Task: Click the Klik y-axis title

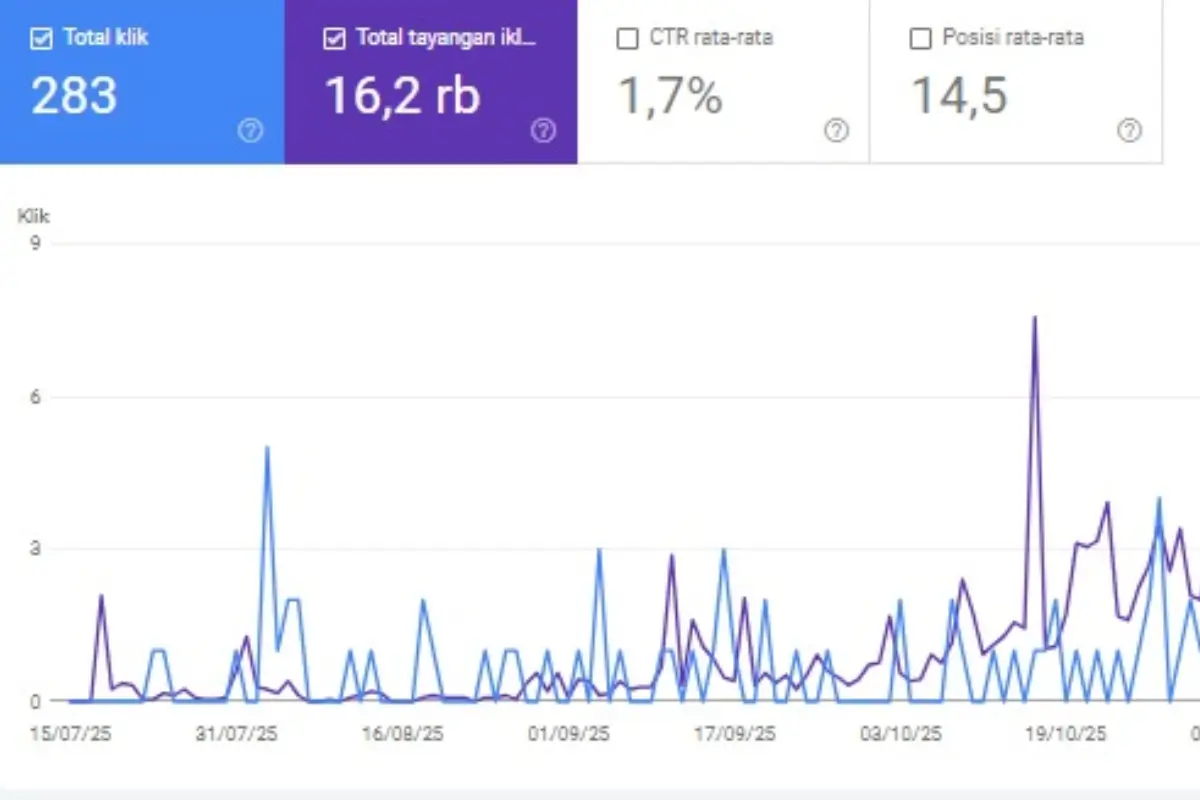Action: point(33,216)
